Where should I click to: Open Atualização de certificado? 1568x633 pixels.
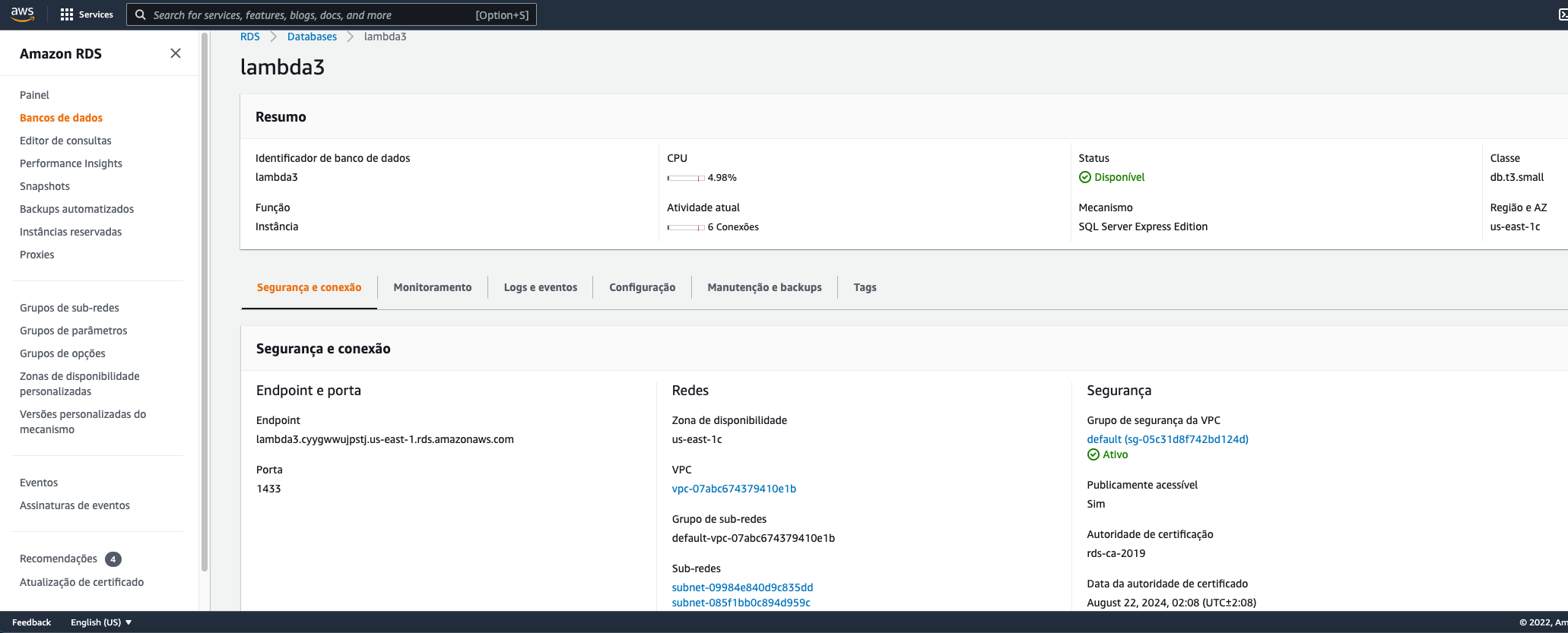[x=81, y=582]
